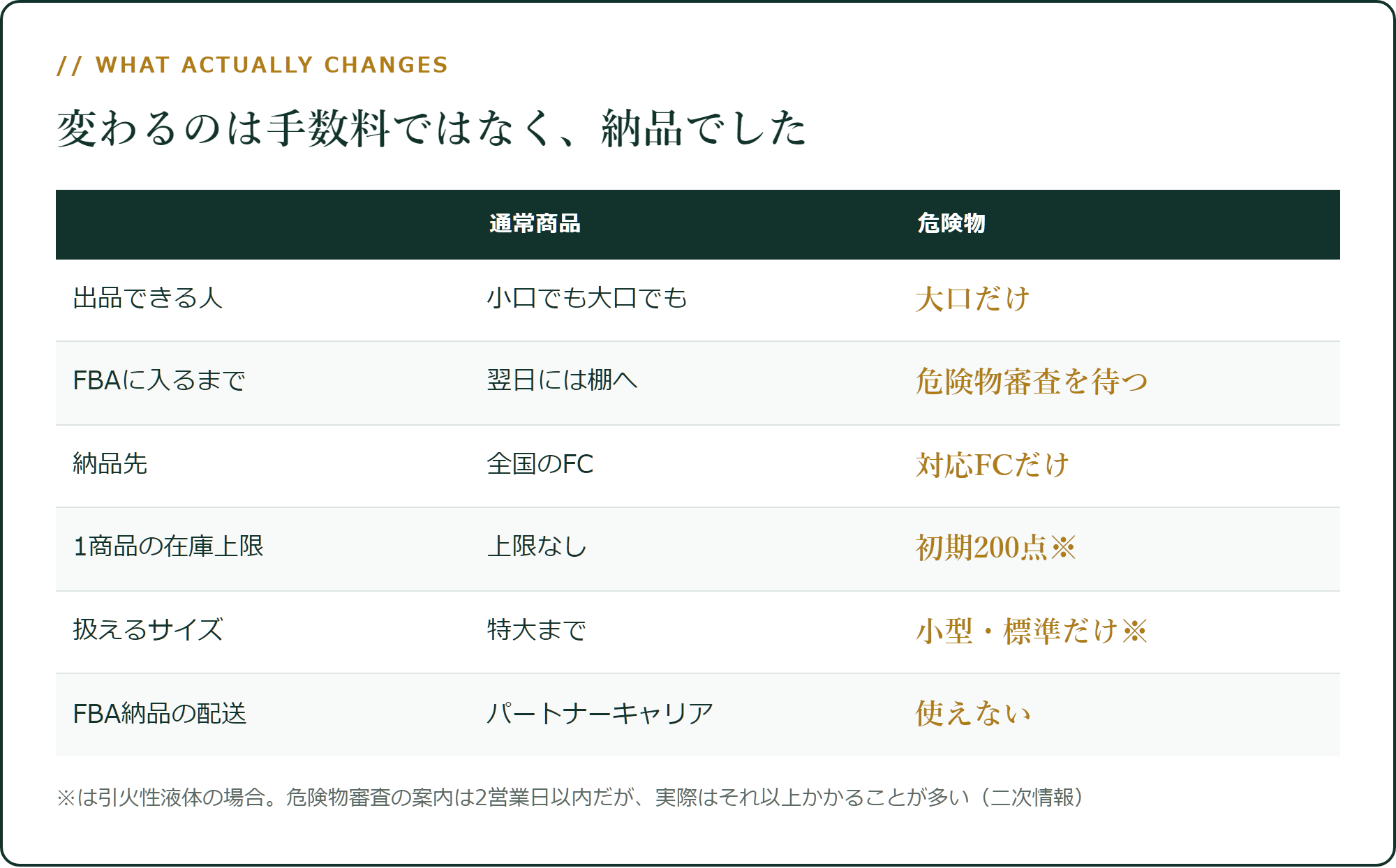Click the cell '小型・標準だけ※'
This screenshot has height=868, width=1396.
click(1032, 631)
